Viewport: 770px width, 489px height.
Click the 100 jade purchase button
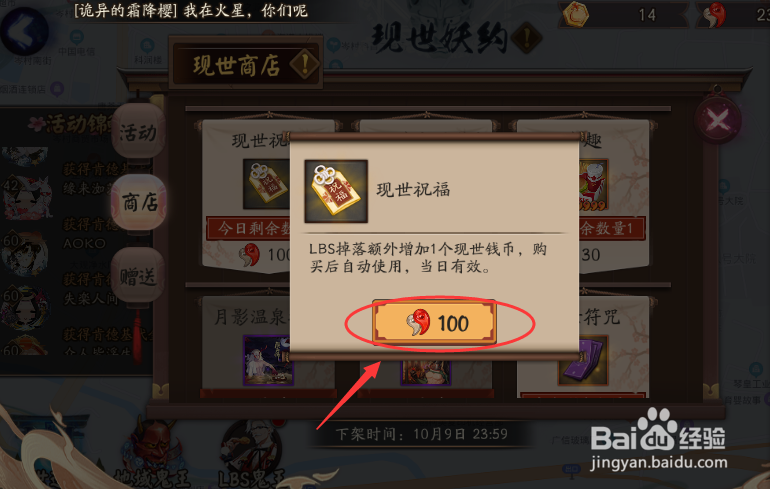pos(434,323)
